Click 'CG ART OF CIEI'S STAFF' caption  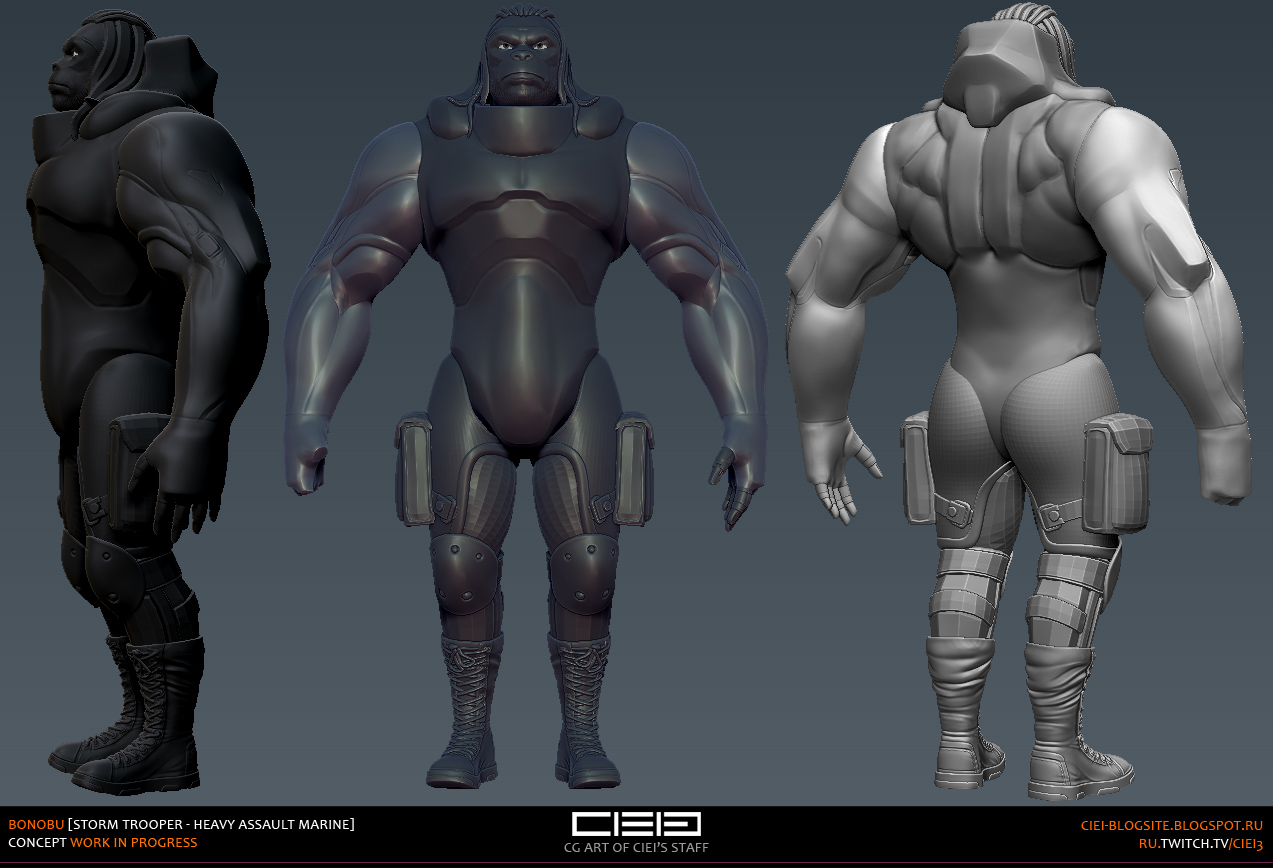point(636,849)
